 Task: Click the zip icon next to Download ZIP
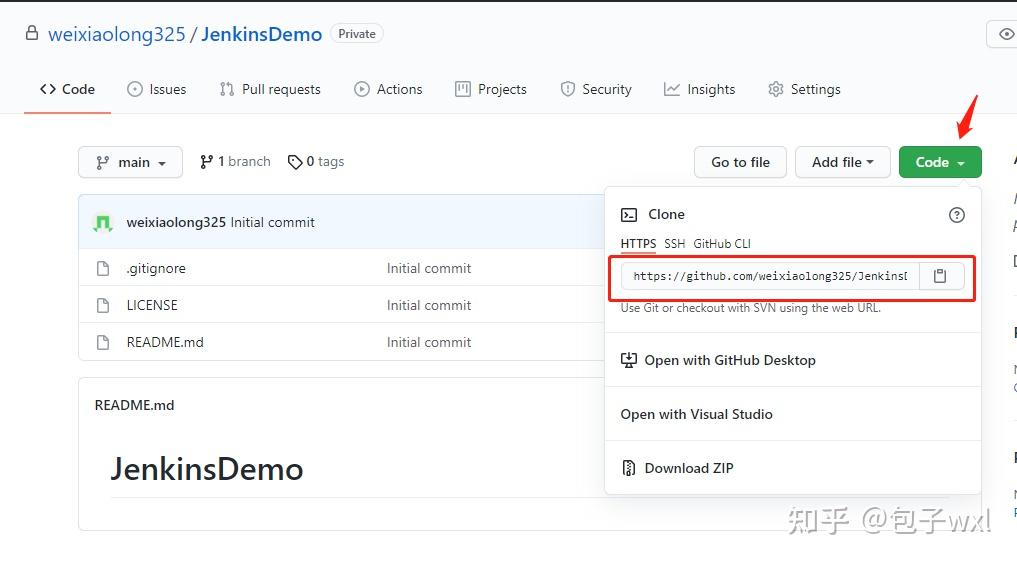click(628, 468)
